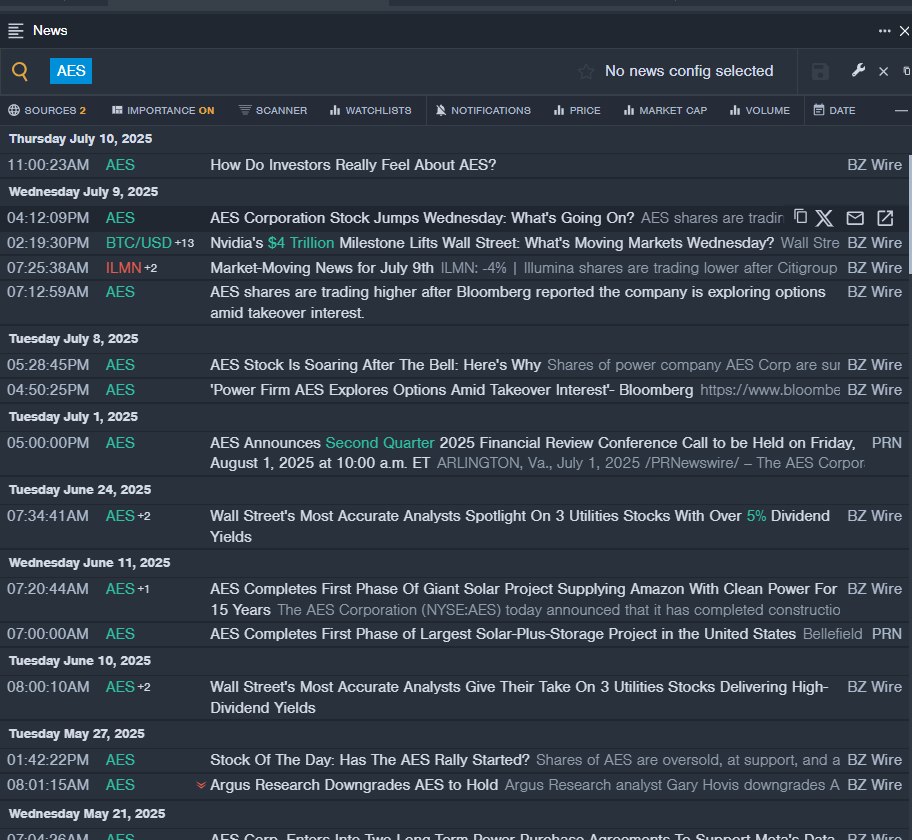This screenshot has height=840, width=912.
Task: Open the Sources 2 filter dropdown
Action: tap(47, 111)
